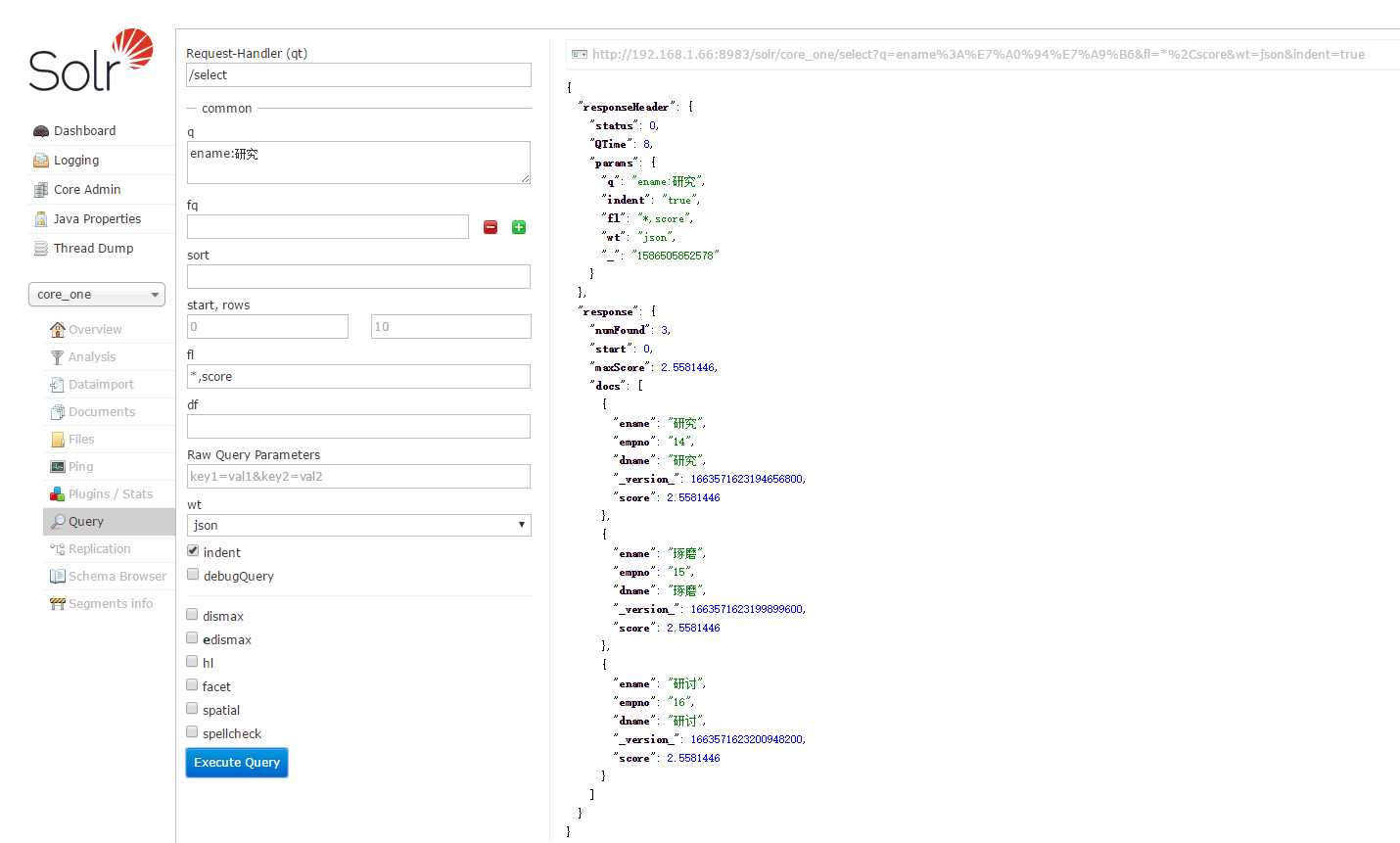Image resolution: width=1400 pixels, height=843 pixels.
Task: Click the Query magnifier icon
Action: click(x=58, y=522)
